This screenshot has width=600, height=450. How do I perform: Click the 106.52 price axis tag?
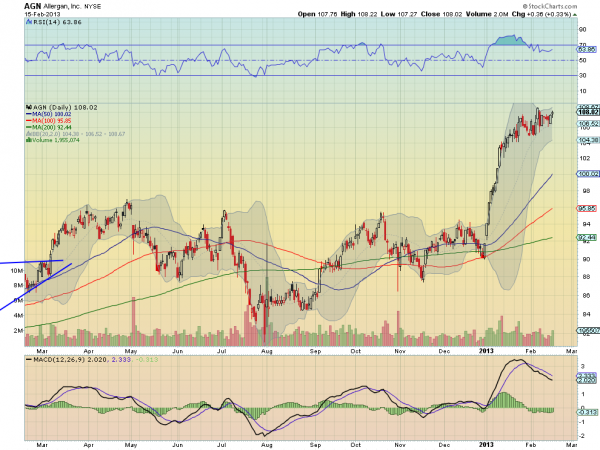click(588, 124)
